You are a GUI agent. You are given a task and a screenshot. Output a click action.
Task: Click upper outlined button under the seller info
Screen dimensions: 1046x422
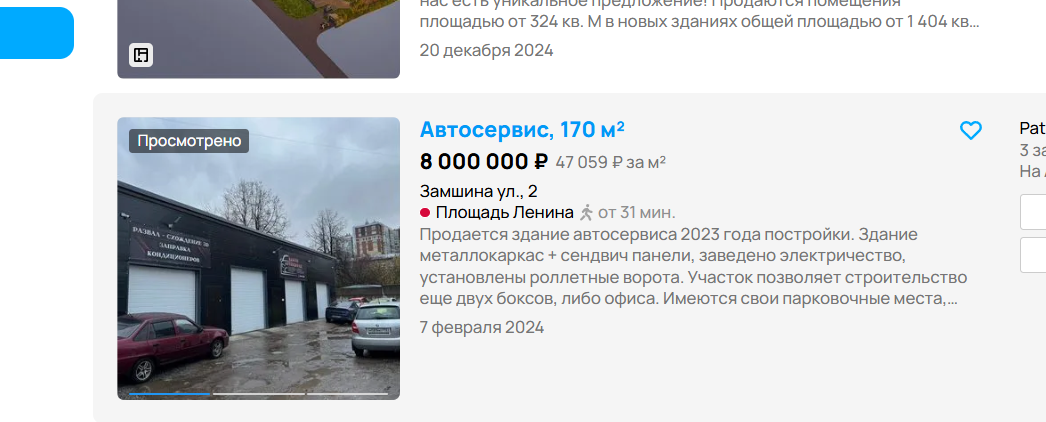click(1033, 212)
